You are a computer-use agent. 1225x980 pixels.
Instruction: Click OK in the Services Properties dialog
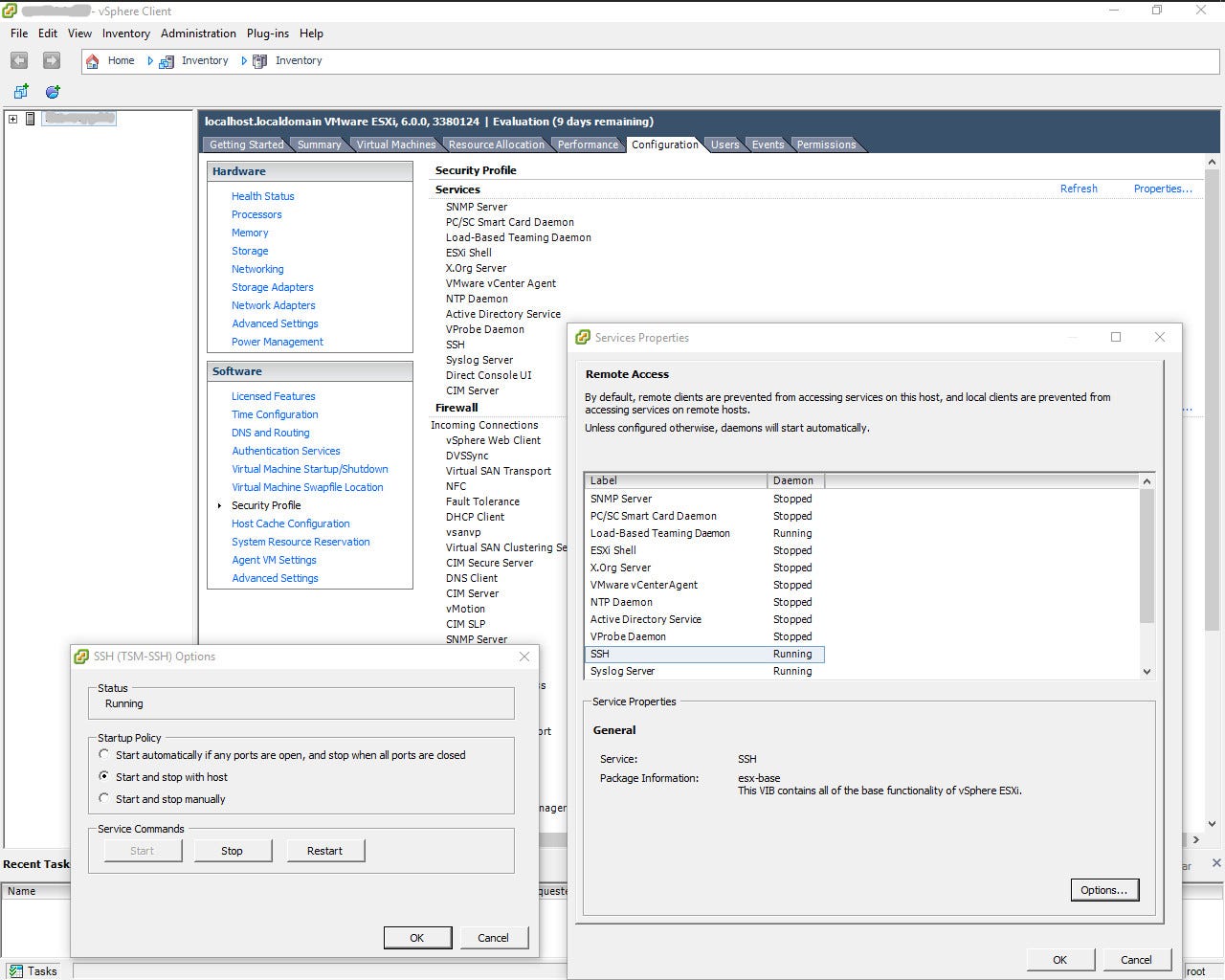coord(1060,959)
